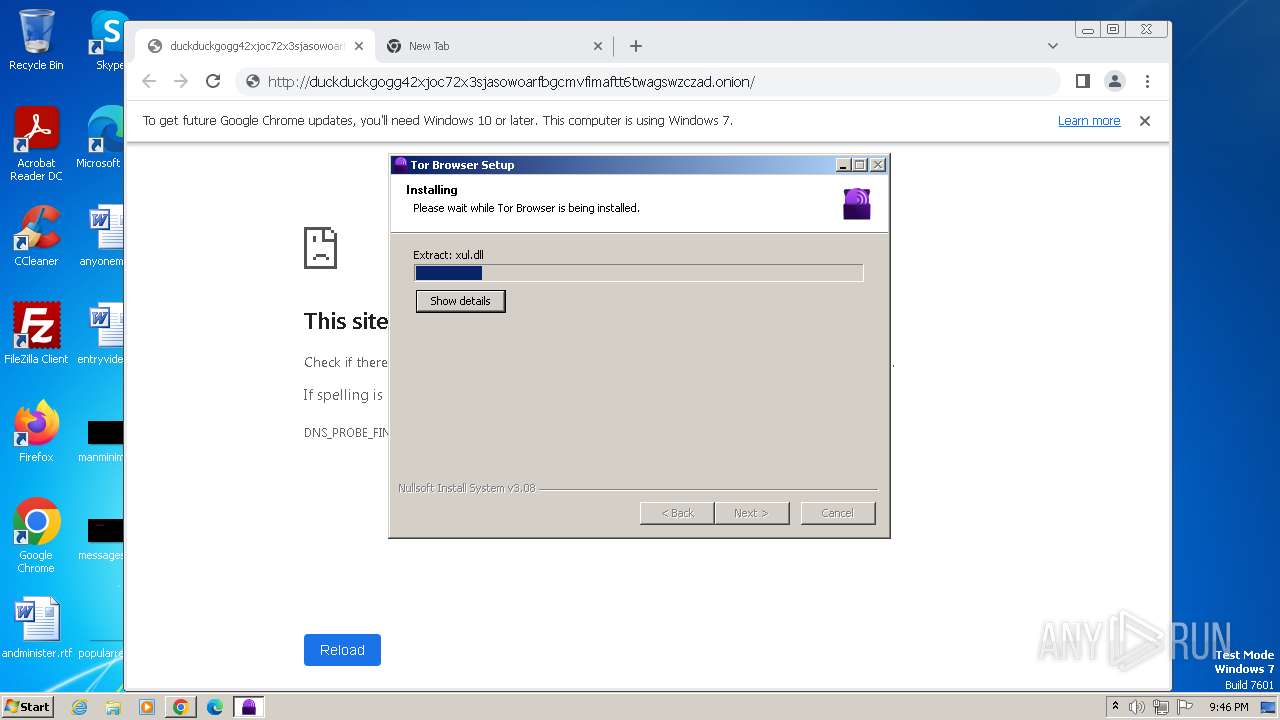Click the Show details button
The image size is (1280, 720).
[460, 301]
